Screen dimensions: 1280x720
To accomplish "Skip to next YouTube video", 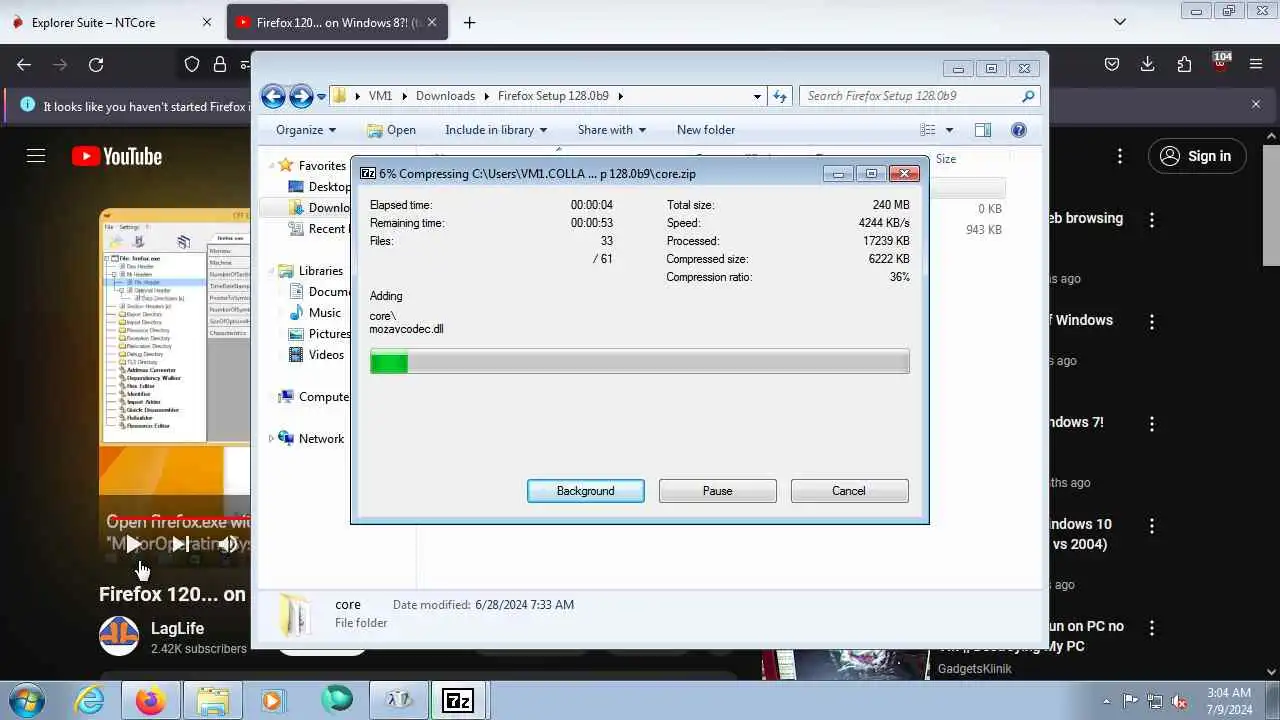I will point(180,544).
